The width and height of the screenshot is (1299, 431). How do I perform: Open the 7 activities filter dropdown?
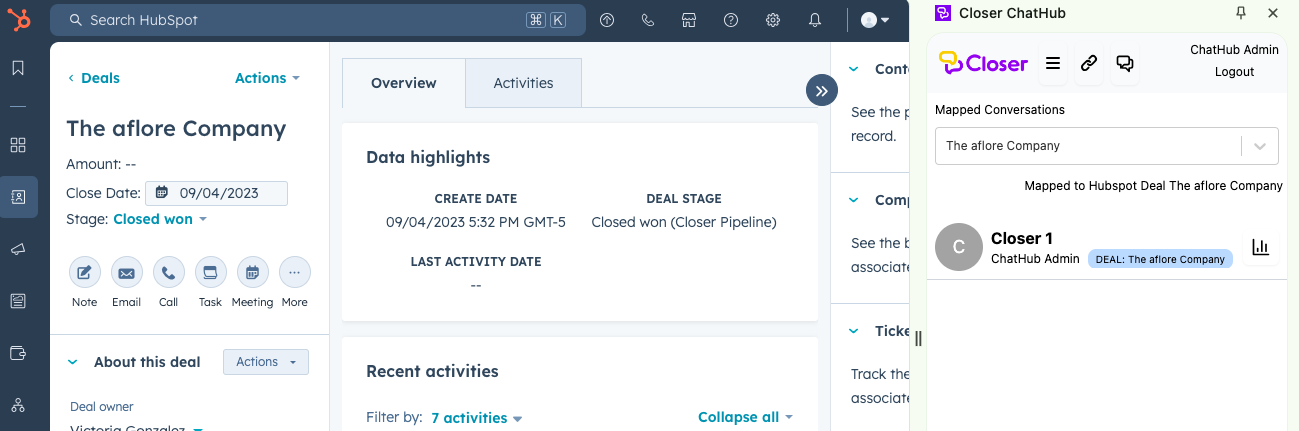coord(476,418)
